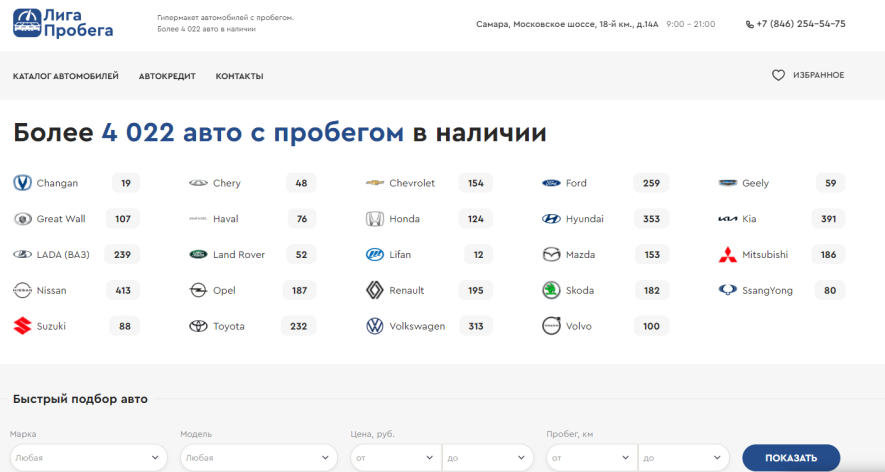Screen dimensions: 885x472
Task: Click the Haval brand logo
Action: pos(198,219)
